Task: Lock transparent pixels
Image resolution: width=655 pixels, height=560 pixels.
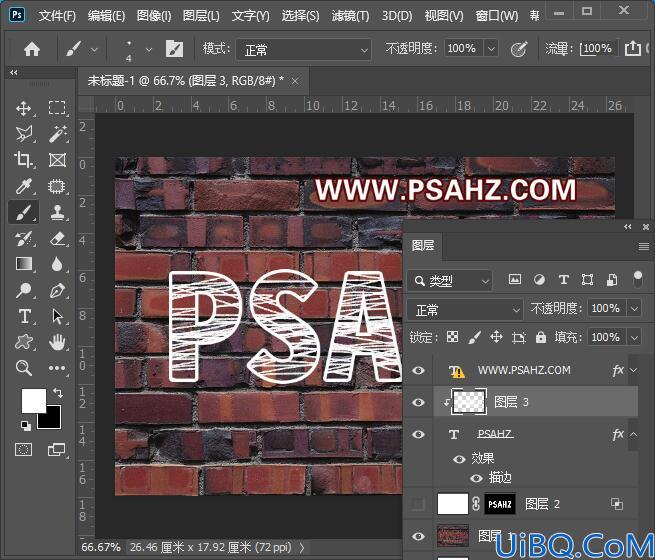Action: pos(452,337)
